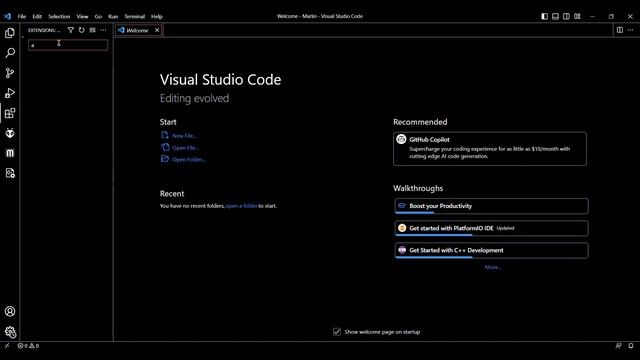The image size is (640, 360).
Task: Open the activity bar icon below the 'm' icon
Action: coord(10,173)
